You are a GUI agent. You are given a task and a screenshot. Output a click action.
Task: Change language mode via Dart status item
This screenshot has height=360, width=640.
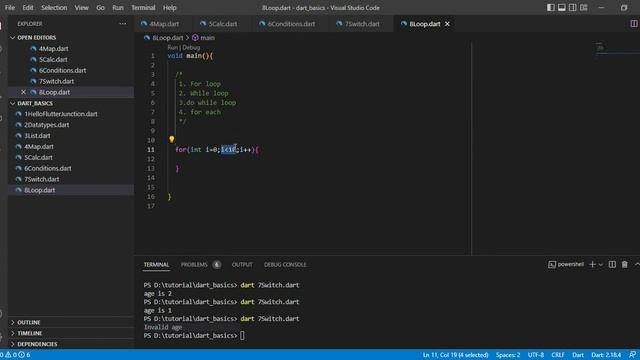coord(578,355)
